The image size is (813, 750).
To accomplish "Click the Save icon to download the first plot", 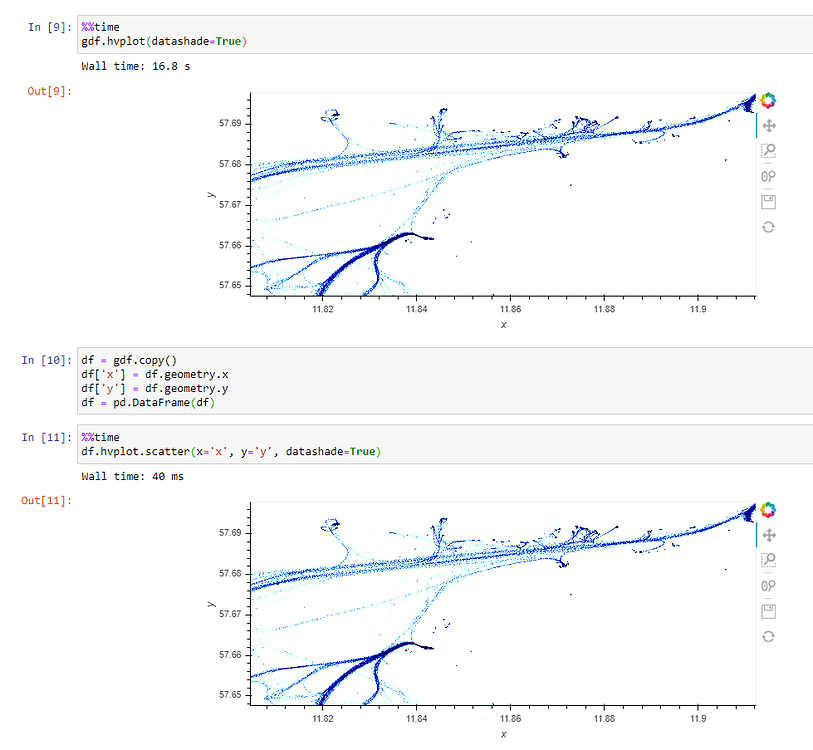I will 768,201.
